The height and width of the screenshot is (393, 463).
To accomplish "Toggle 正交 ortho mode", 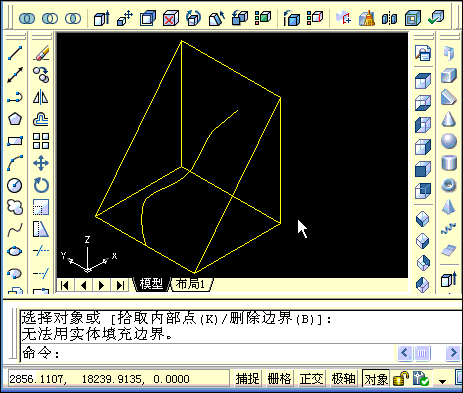I will (311, 379).
